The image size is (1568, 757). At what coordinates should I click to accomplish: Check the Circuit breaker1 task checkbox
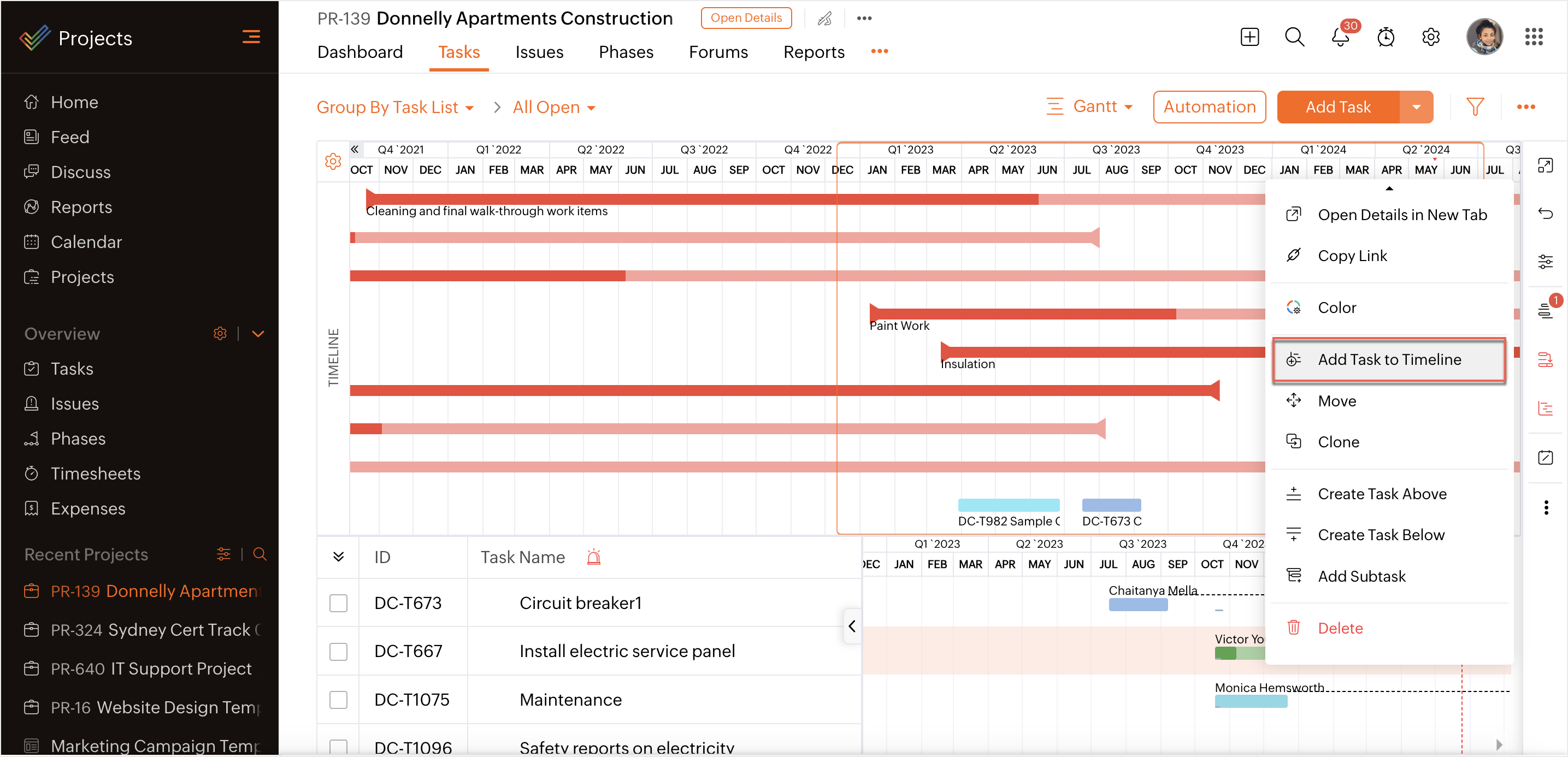338,603
